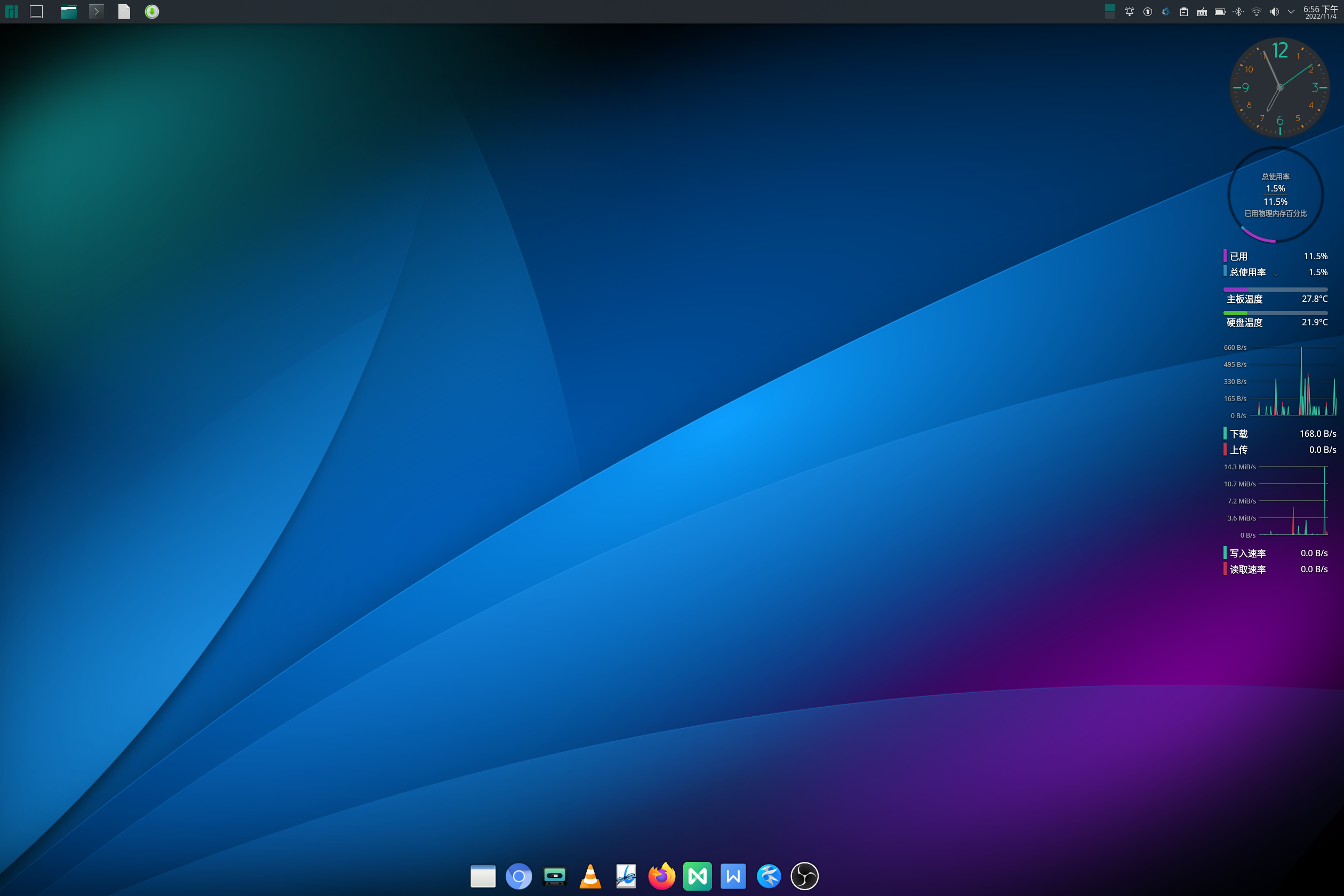
Task: Launch the terminal from top panel
Action: pos(97,11)
